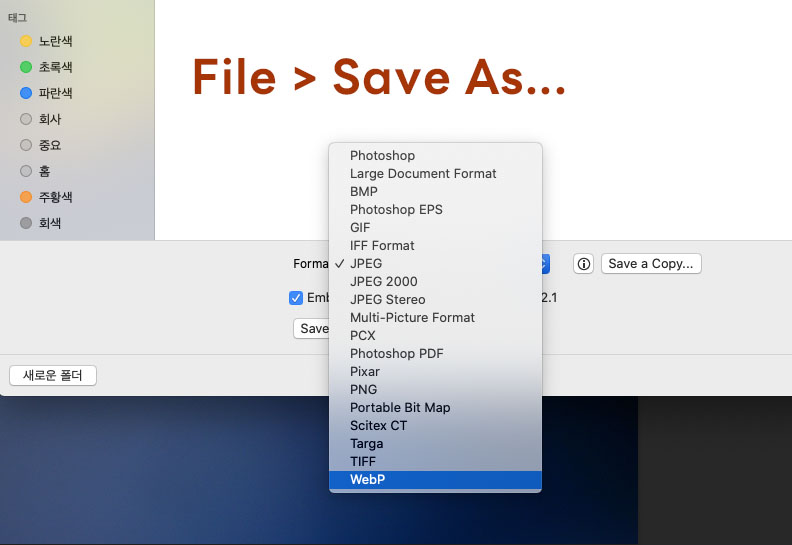Select the 노란색 yellow tag
The image size is (792, 545).
pyautogui.click(x=46, y=41)
